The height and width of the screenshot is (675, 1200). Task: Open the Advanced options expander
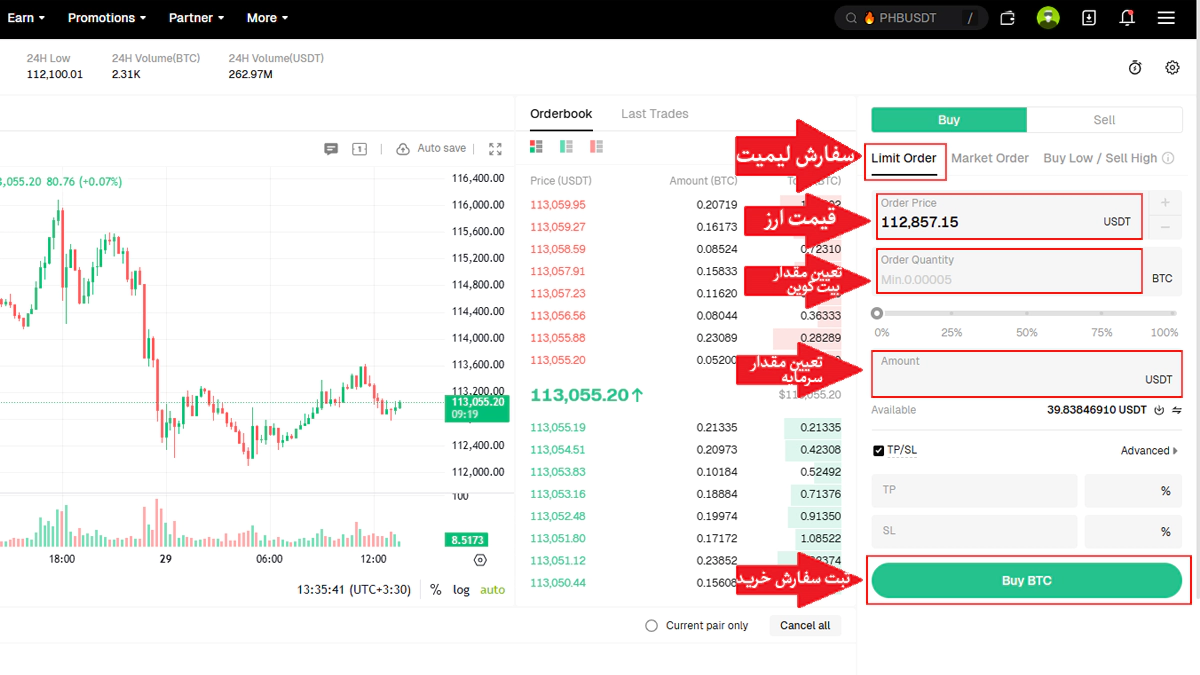tap(1146, 450)
